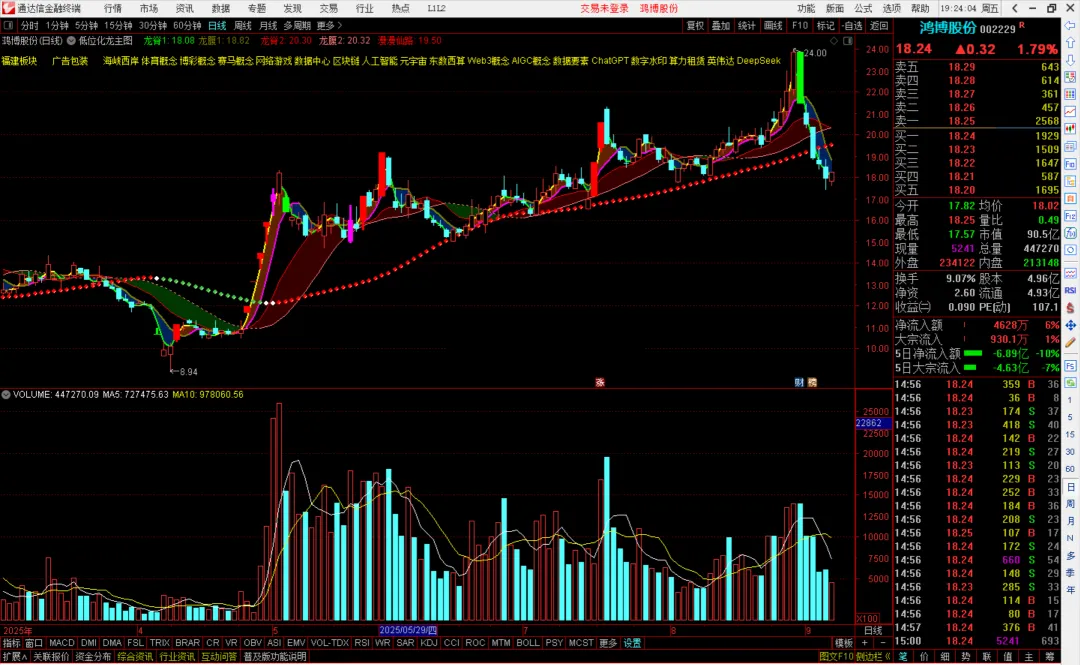Click the diamond icon at chart corner
Screen dimensions: 1080x665
[x=834, y=41]
